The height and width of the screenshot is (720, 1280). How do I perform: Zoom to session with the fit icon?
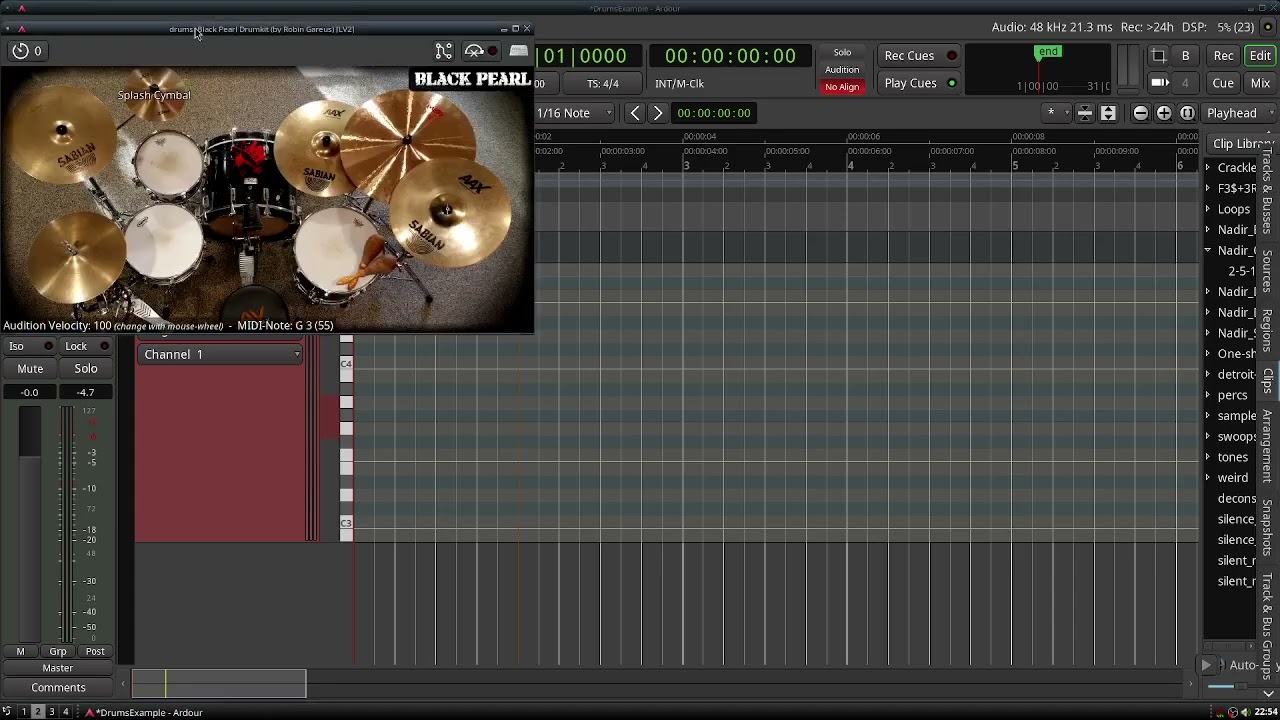[1187, 114]
